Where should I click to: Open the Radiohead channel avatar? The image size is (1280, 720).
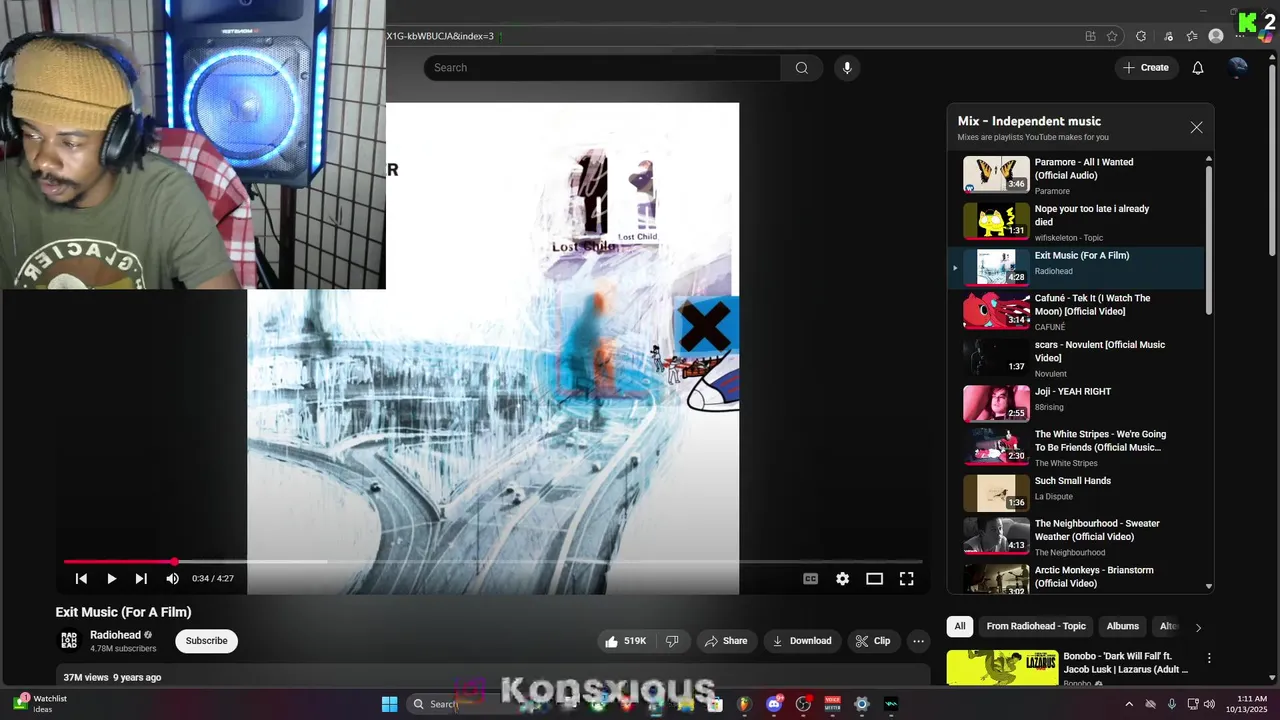[69, 641]
